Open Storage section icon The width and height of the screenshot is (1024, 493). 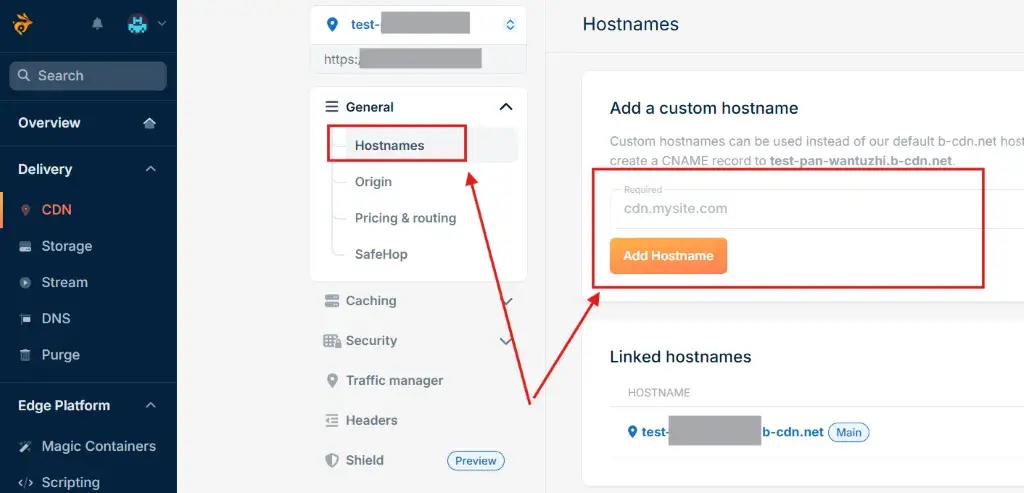point(25,246)
